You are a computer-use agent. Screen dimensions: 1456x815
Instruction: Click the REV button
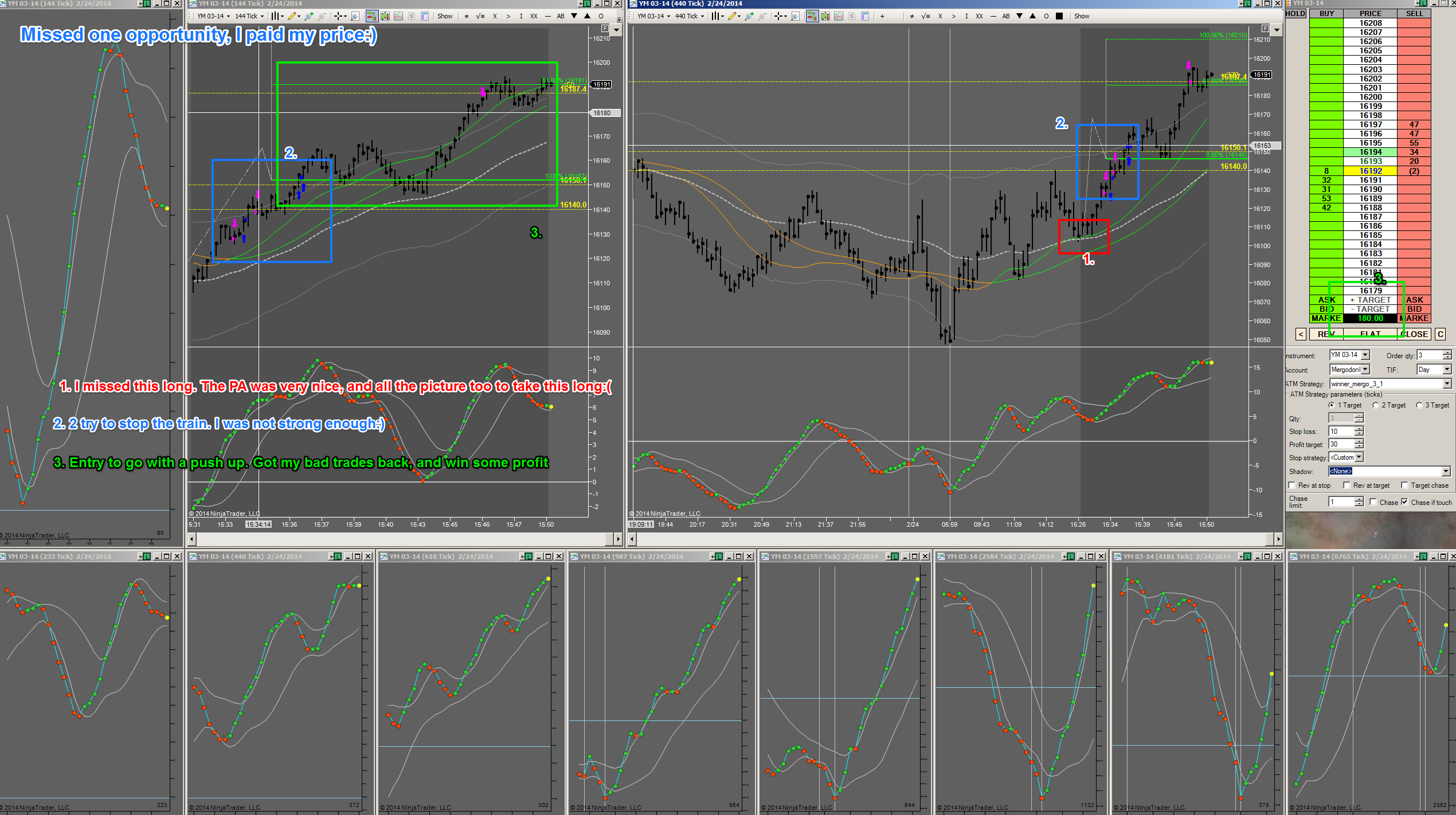point(1326,334)
